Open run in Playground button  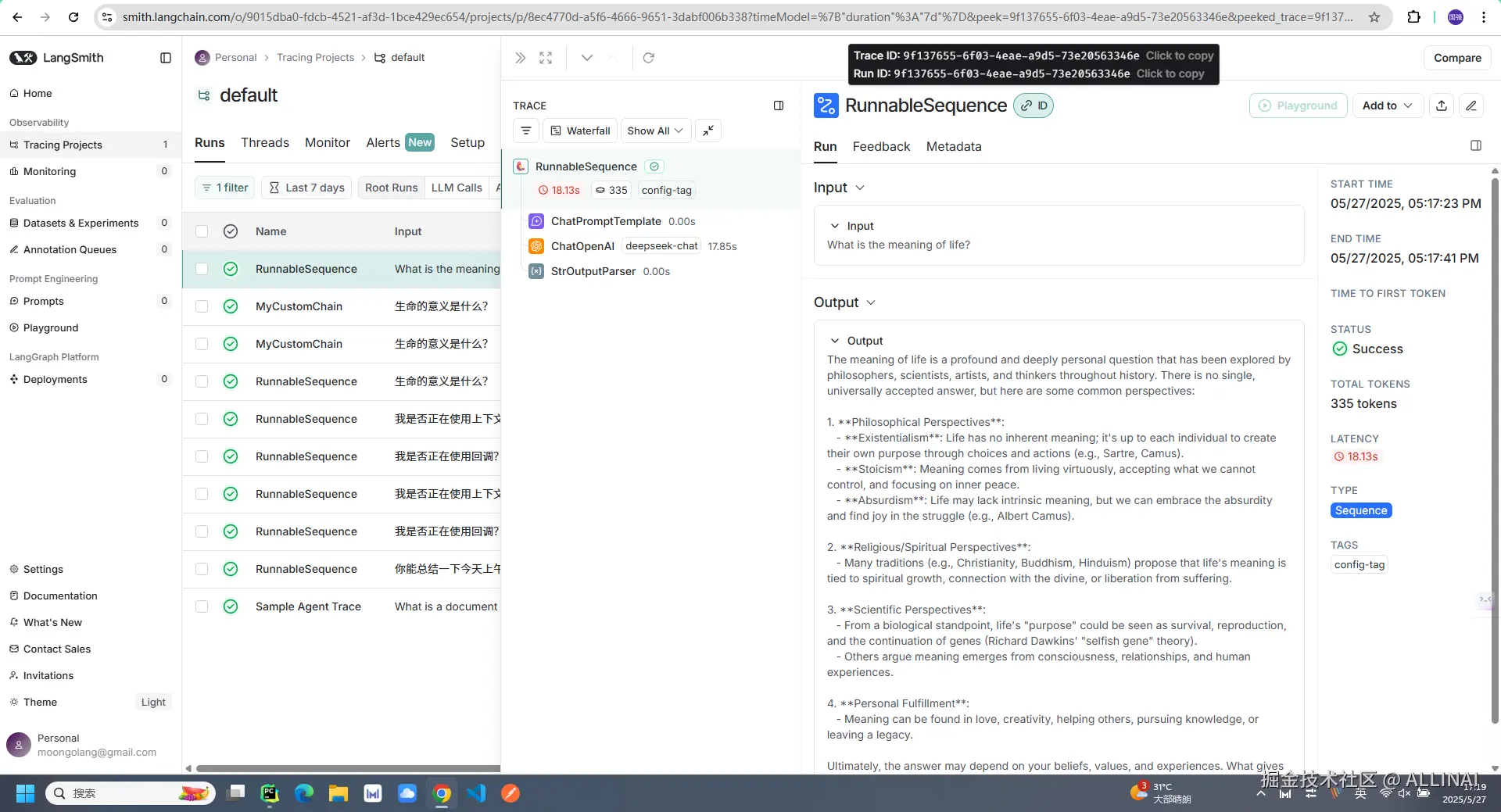pyautogui.click(x=1298, y=106)
